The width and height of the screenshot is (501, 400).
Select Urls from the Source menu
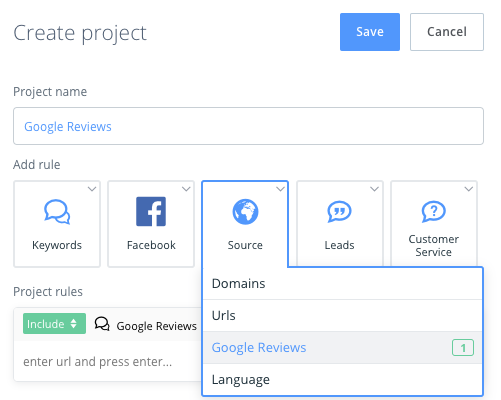pos(343,315)
